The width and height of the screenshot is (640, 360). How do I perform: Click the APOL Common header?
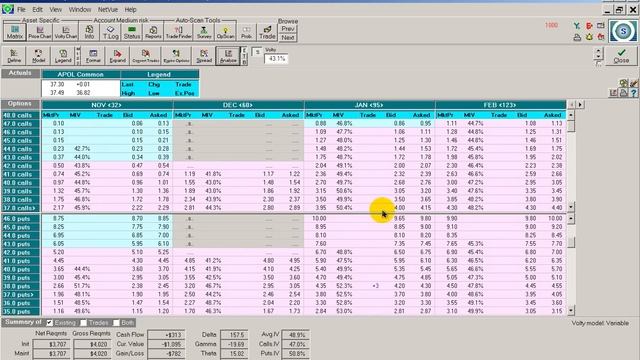tap(81, 74)
